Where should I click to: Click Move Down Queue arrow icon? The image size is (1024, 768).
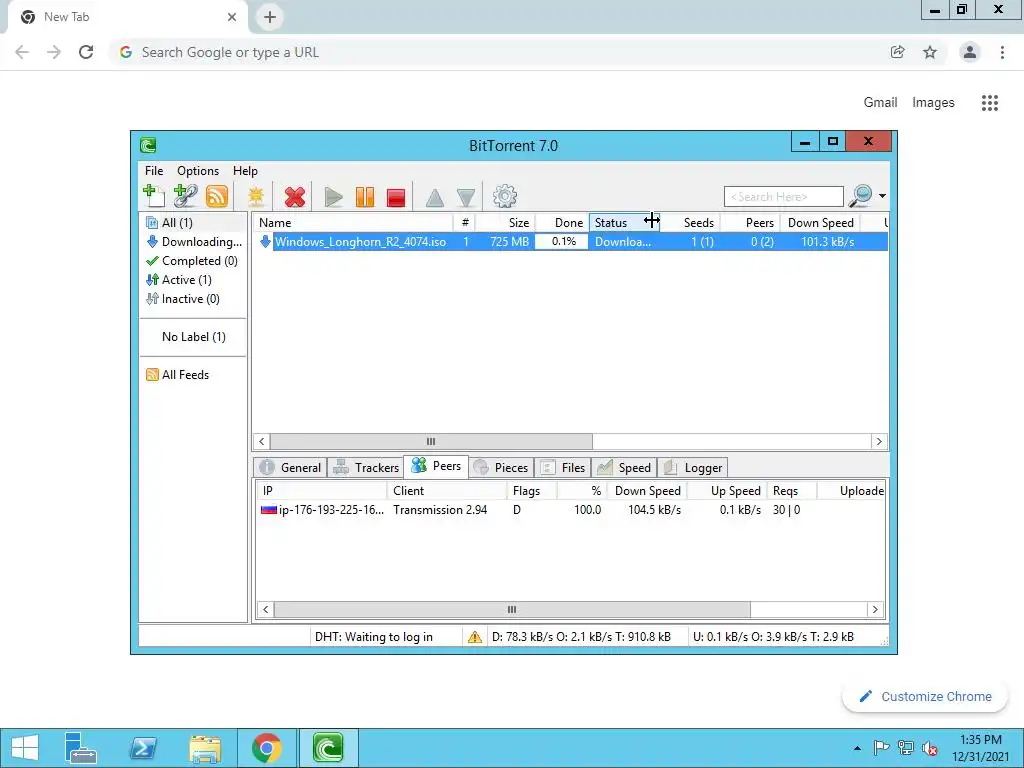click(466, 197)
